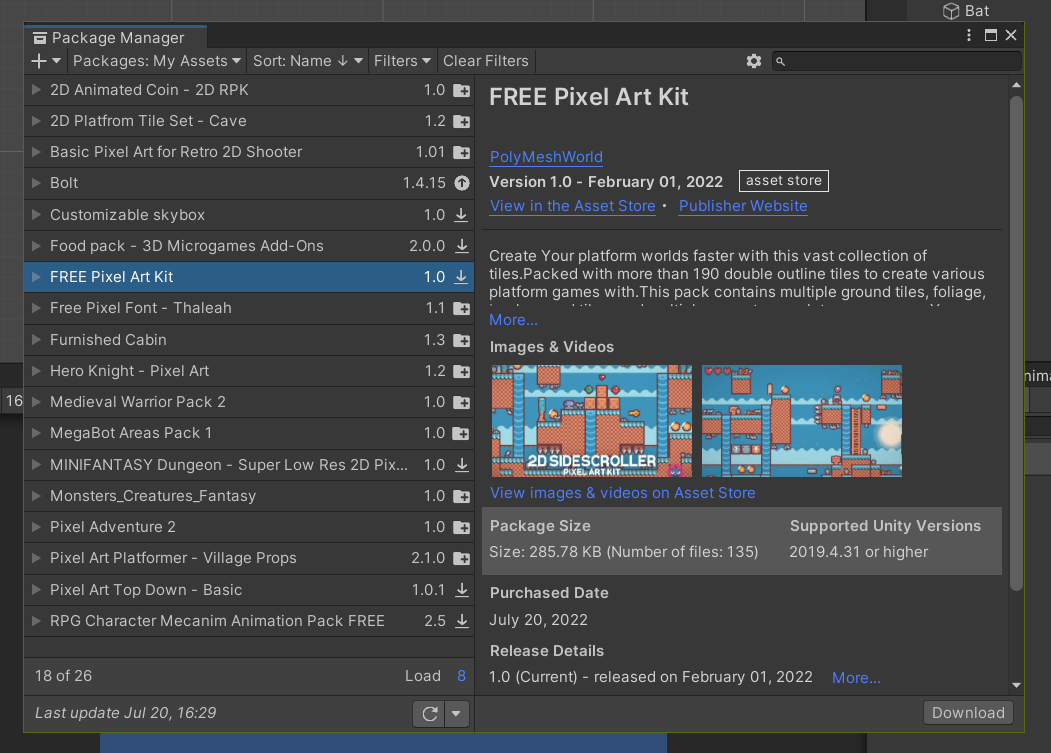The width and height of the screenshot is (1051, 753).
Task: Expand the 2D Animated Coin row arrow
Action: (x=36, y=89)
